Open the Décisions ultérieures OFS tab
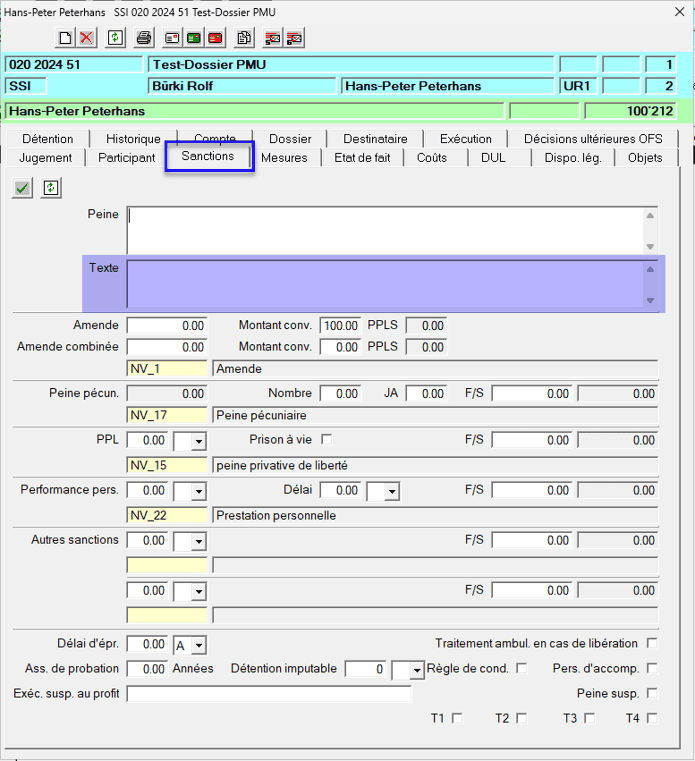 point(593,139)
